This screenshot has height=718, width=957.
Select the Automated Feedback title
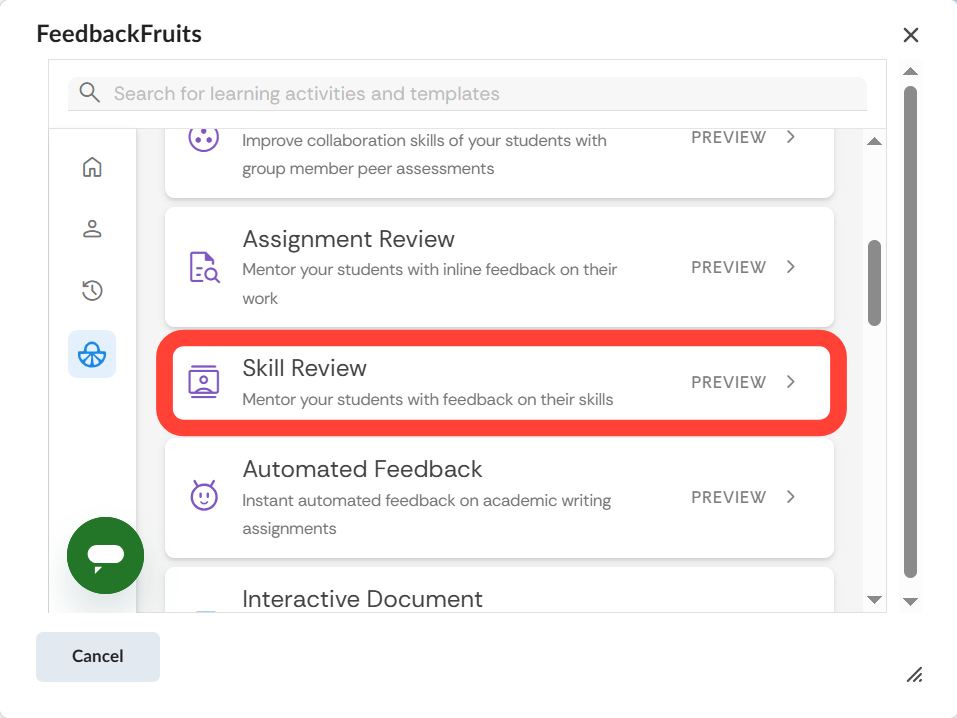362,469
